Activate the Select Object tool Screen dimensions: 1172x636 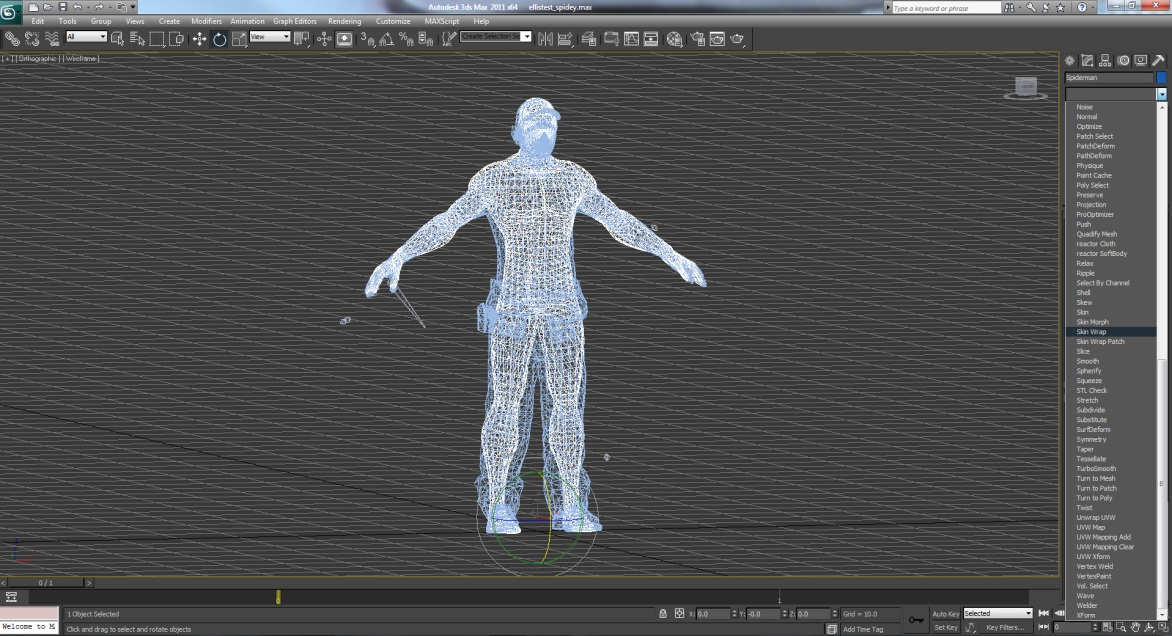[x=117, y=39]
